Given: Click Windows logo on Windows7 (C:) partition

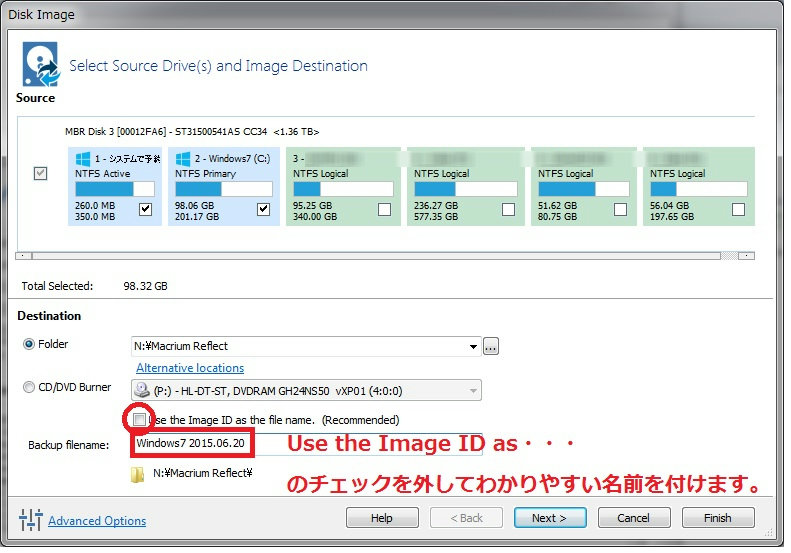Looking at the screenshot, I should tap(184, 159).
